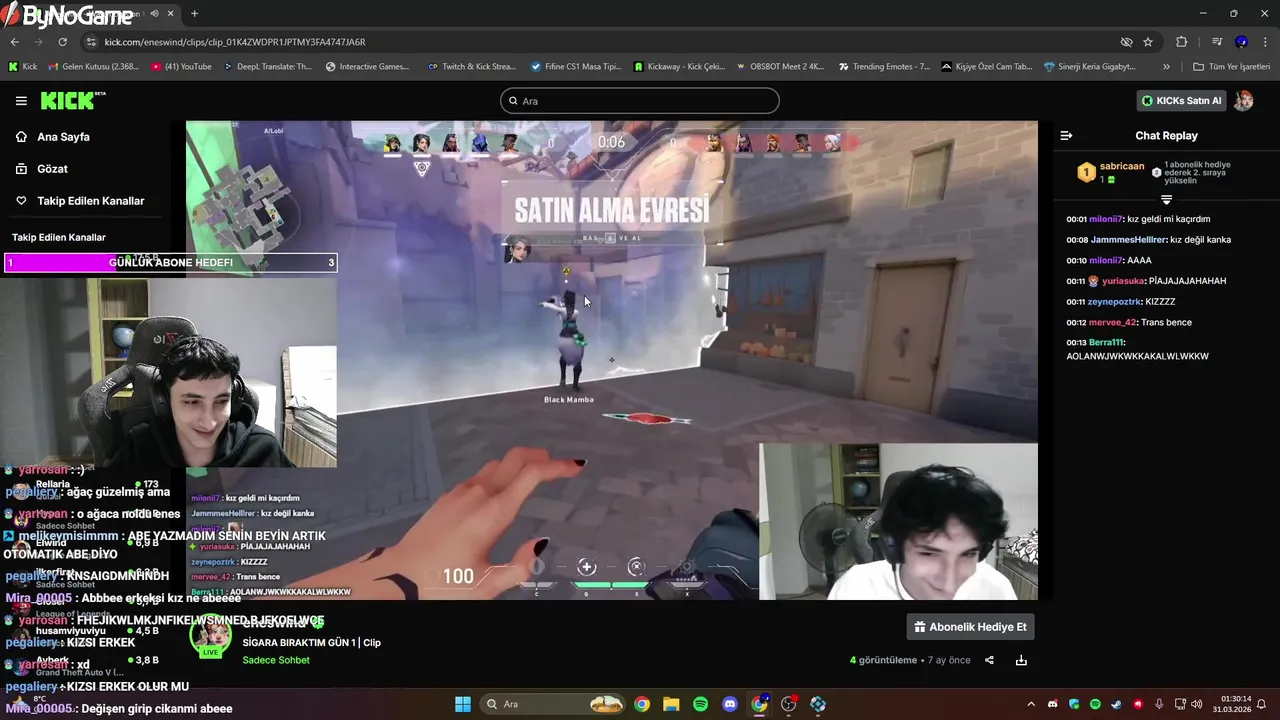
Task: Open the Kick hamburger sidebar menu
Action: pyautogui.click(x=21, y=101)
